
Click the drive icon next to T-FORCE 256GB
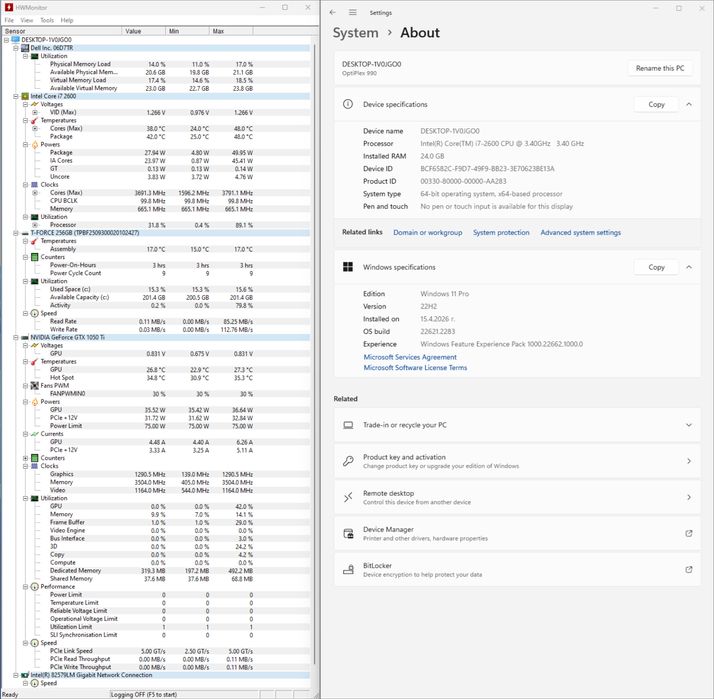(25, 233)
